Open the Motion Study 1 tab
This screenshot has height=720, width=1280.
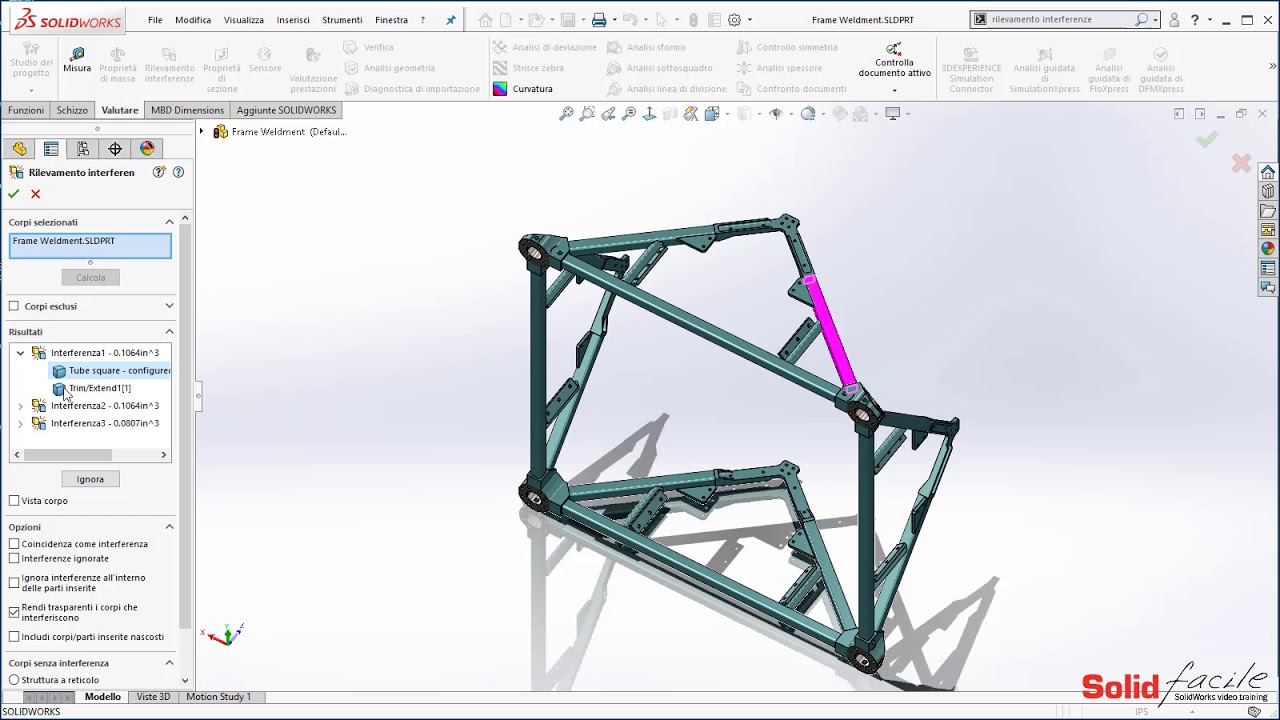218,697
